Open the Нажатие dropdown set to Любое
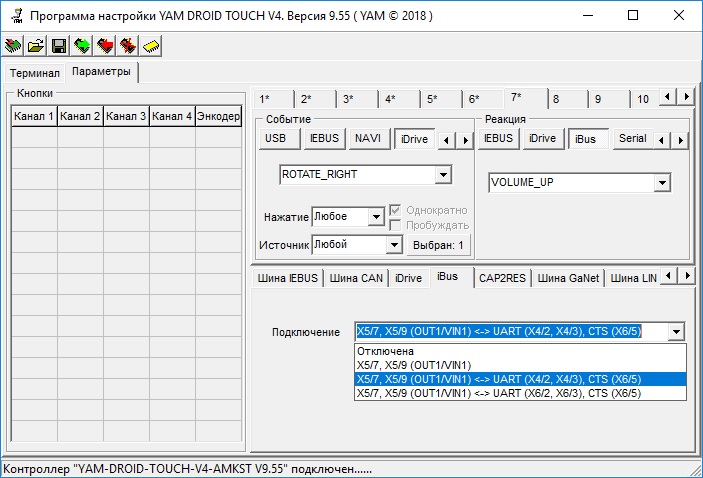This screenshot has height=478, width=703. (x=376, y=217)
